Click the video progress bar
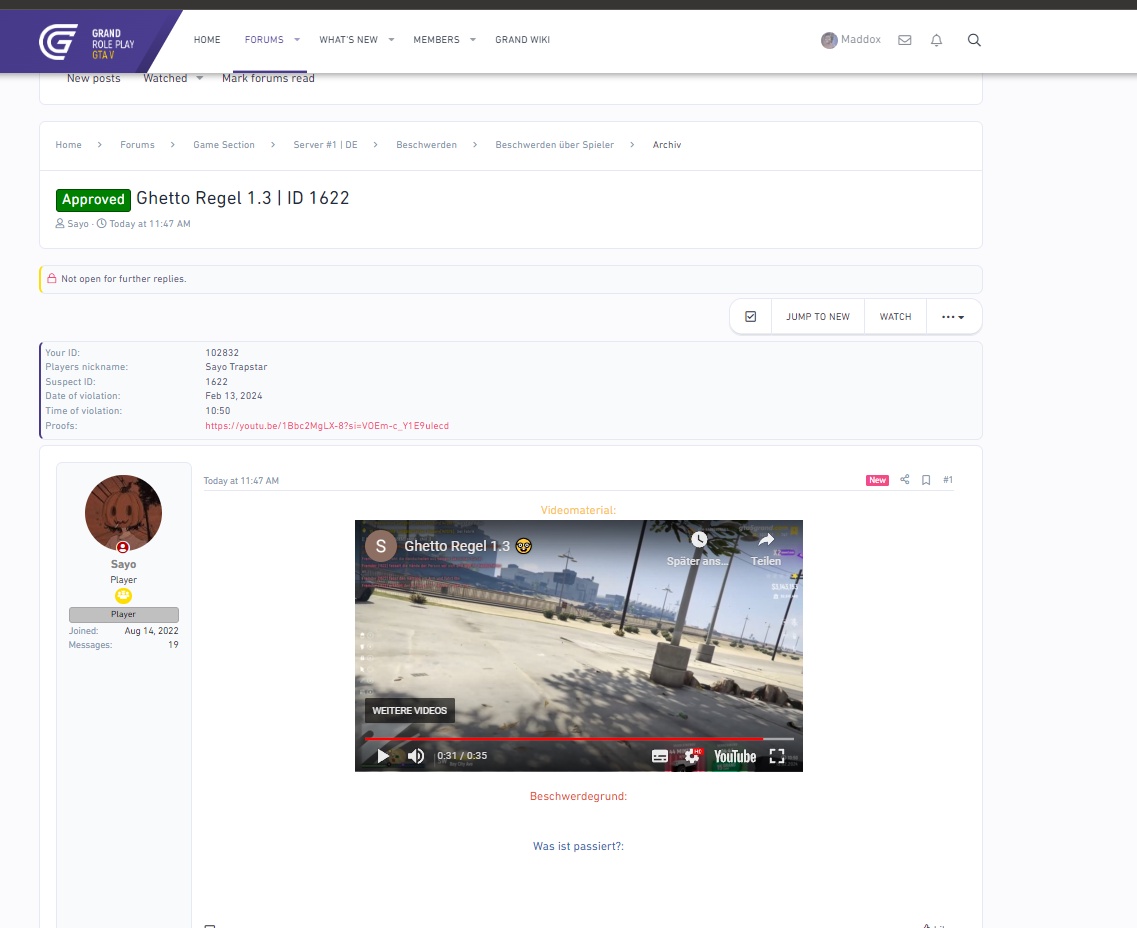1137x928 pixels. [578, 738]
